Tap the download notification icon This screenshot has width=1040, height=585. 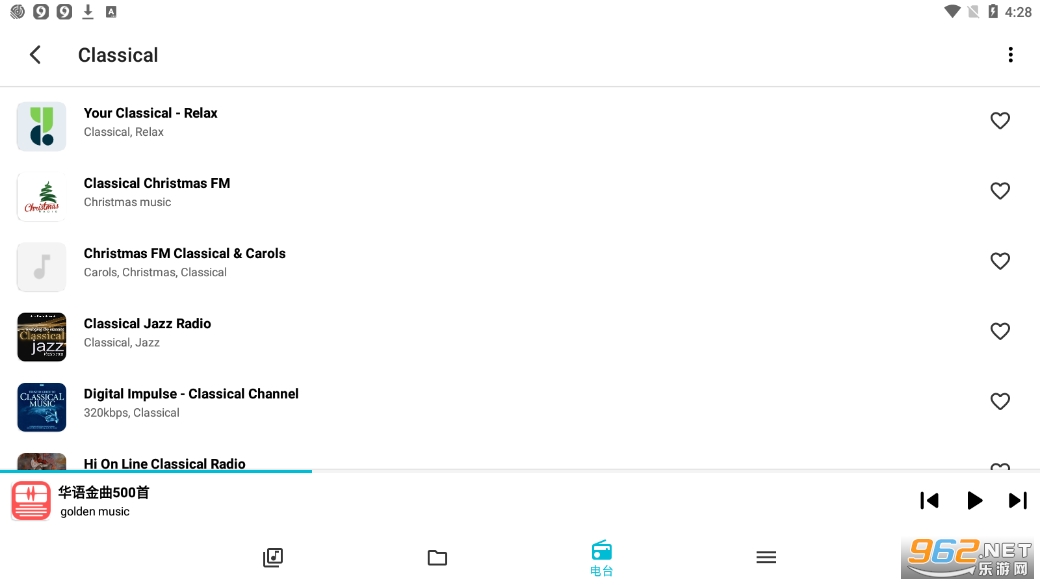point(88,12)
